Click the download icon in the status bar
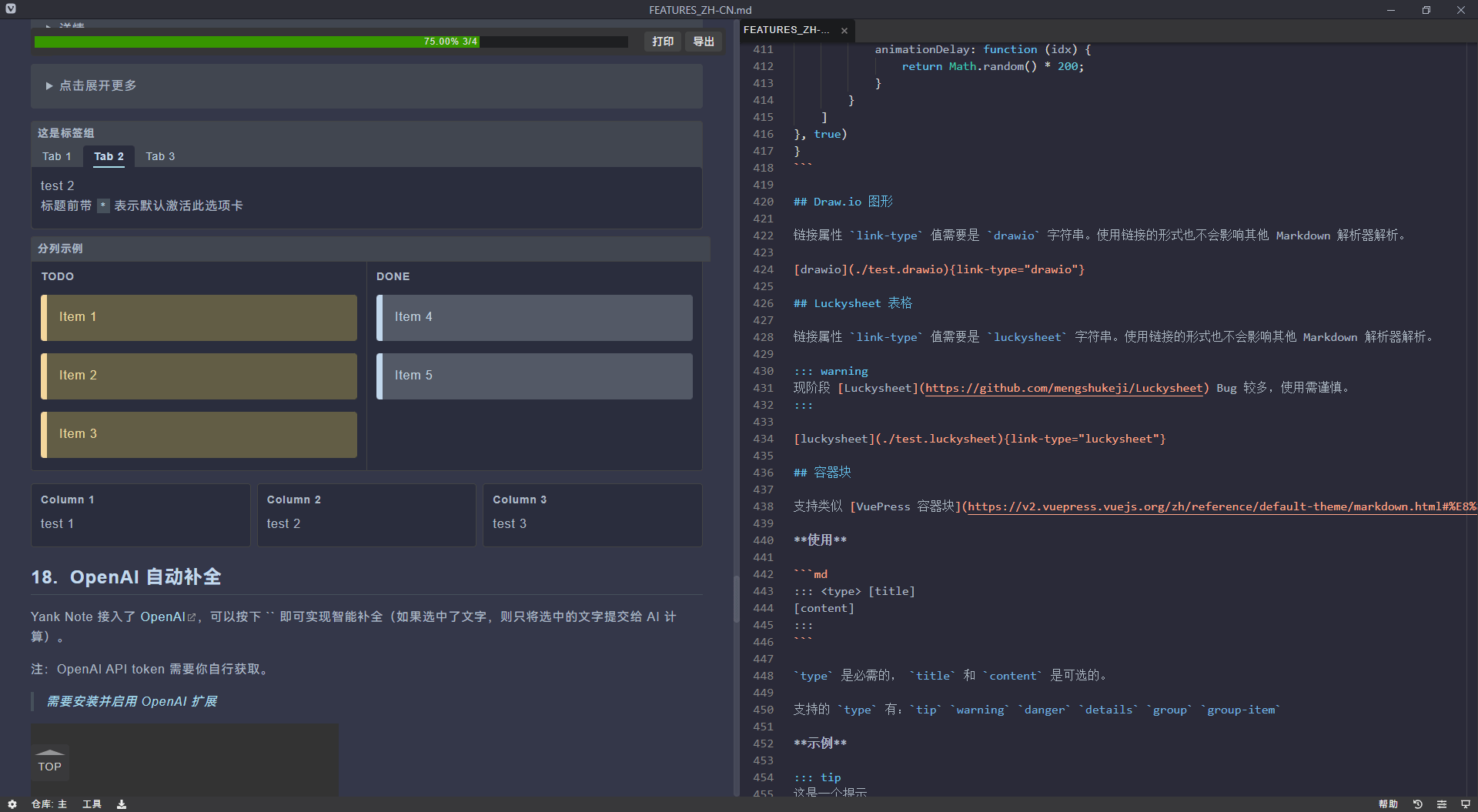The width and height of the screenshot is (1478, 812). [x=122, y=804]
